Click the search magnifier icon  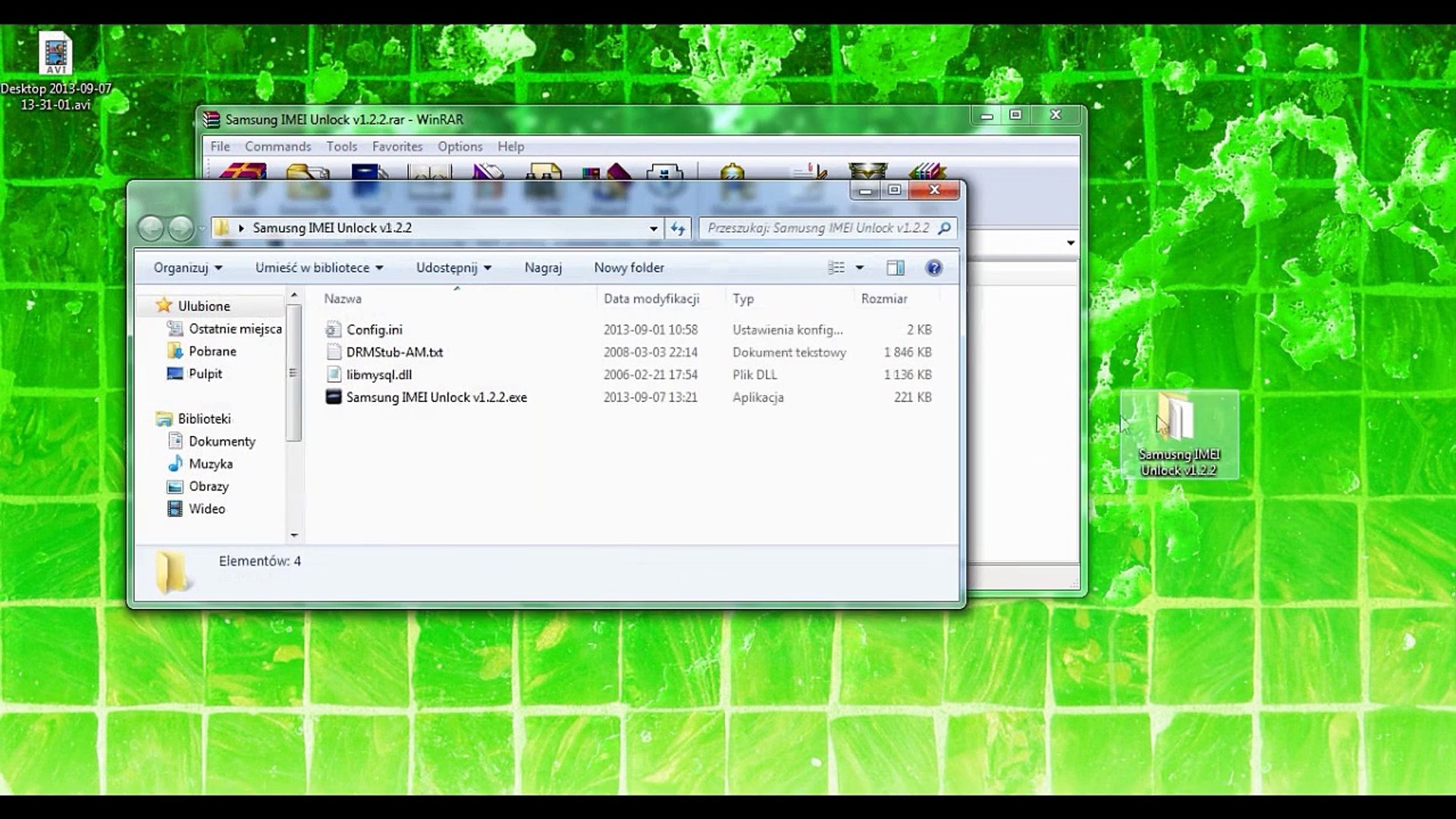pos(944,228)
